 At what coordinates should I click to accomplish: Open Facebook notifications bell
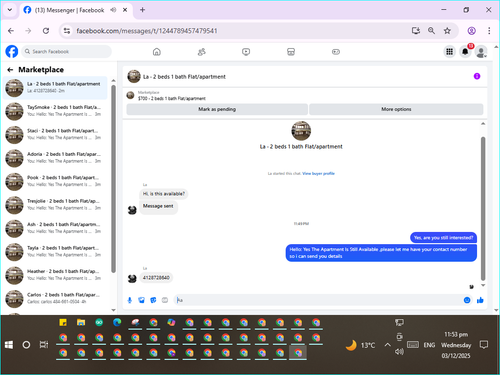tap(465, 52)
